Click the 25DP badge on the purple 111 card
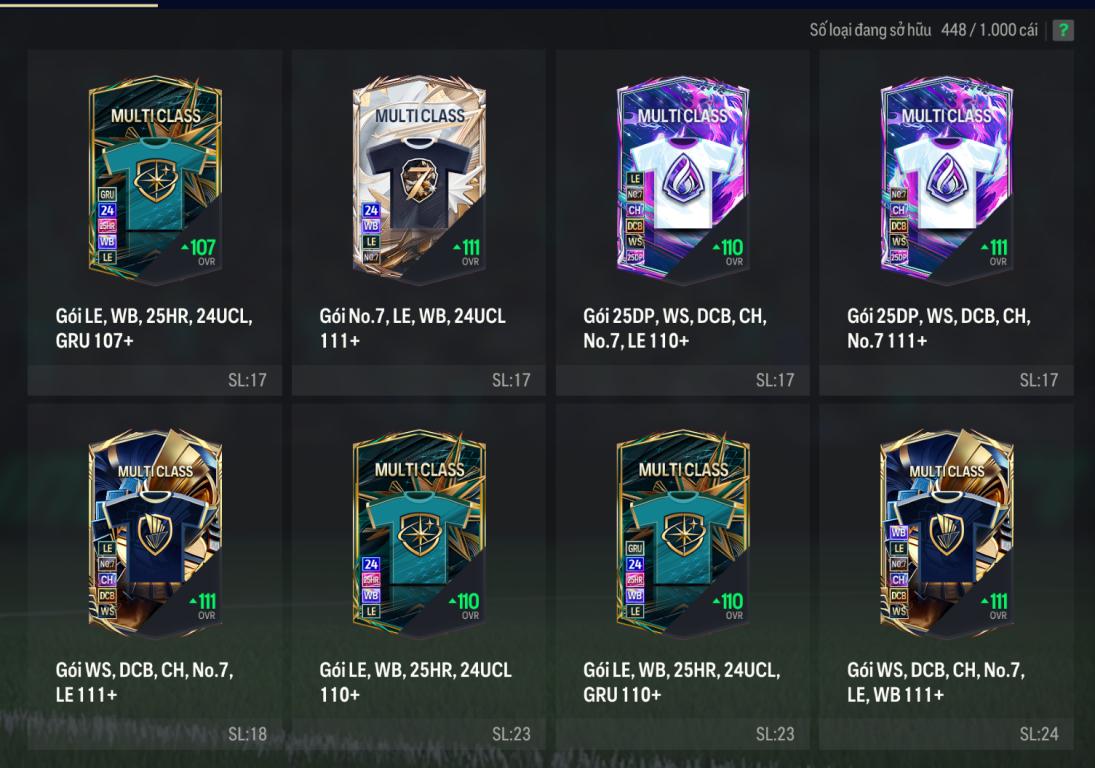1095x768 pixels. [x=898, y=256]
